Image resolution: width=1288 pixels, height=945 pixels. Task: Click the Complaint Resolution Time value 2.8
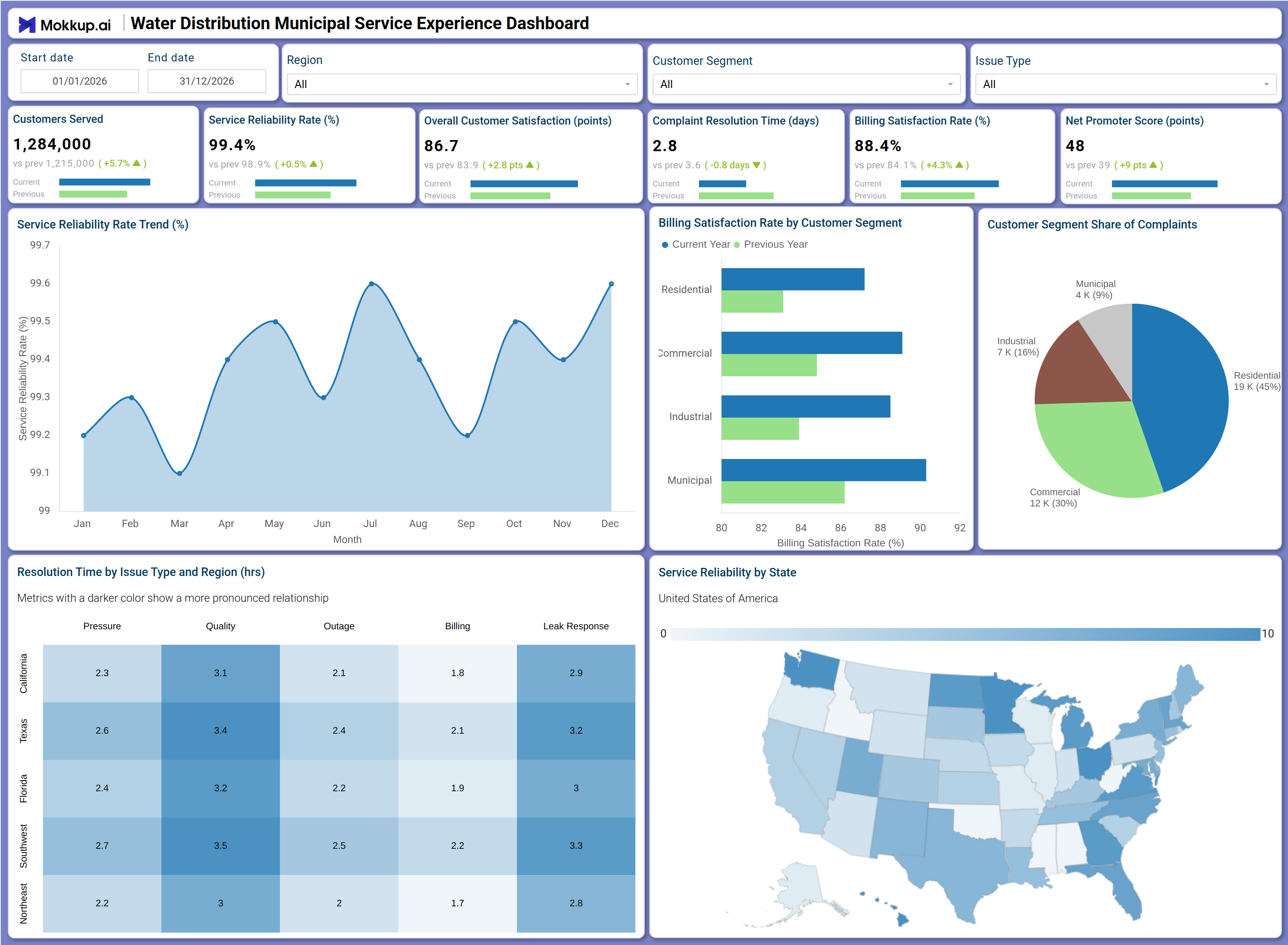pos(664,146)
